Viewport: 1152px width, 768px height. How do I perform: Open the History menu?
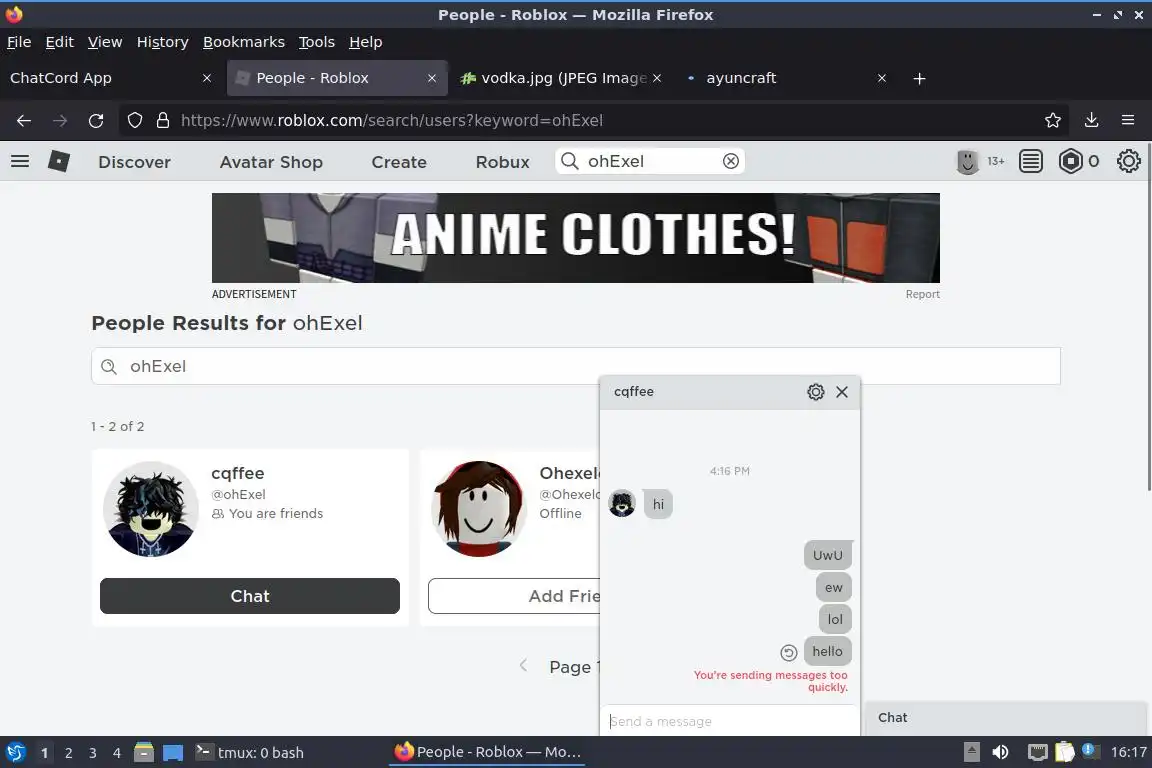pyautogui.click(x=162, y=42)
